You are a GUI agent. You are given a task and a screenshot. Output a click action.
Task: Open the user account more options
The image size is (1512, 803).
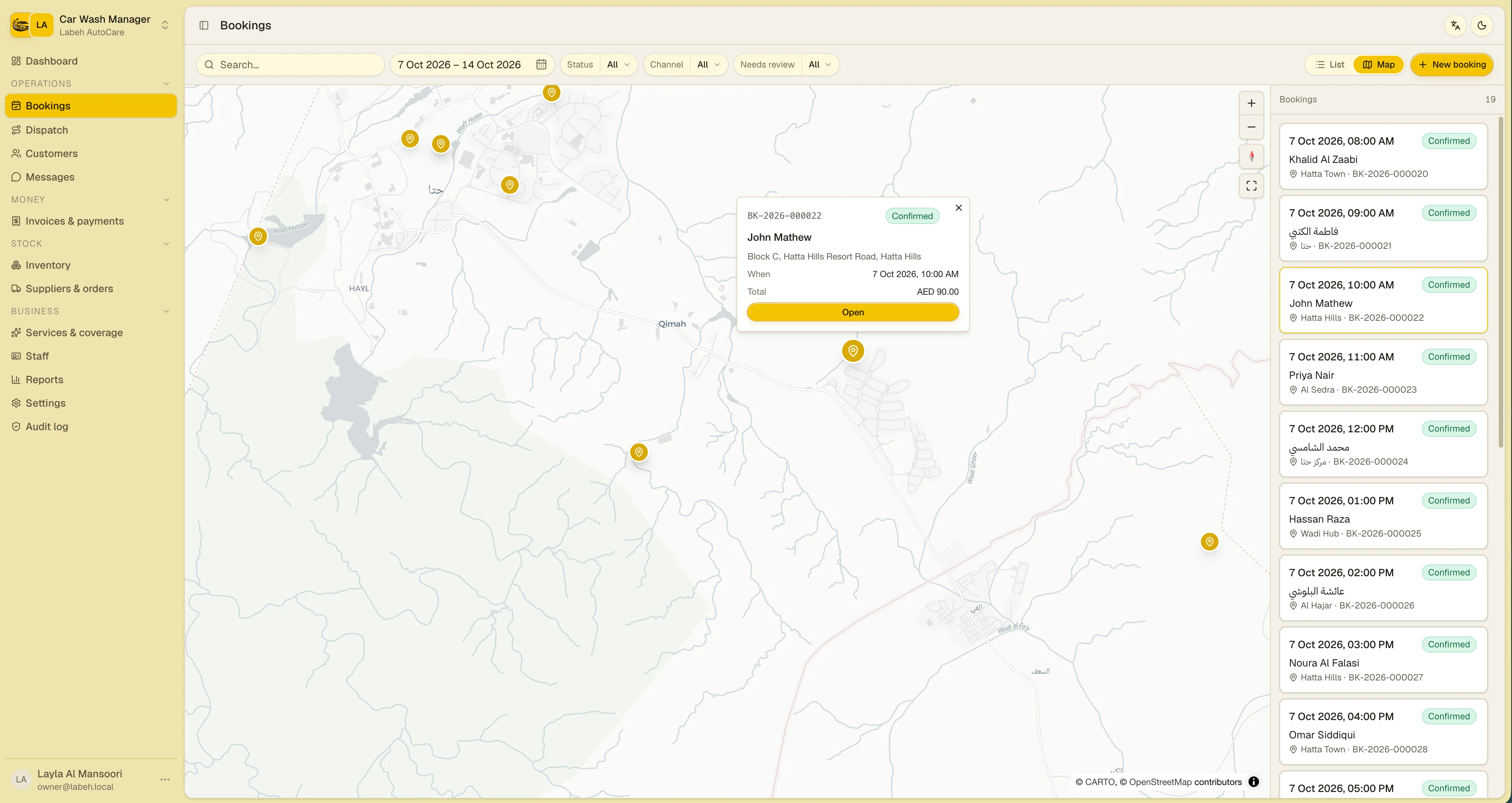tap(165, 780)
